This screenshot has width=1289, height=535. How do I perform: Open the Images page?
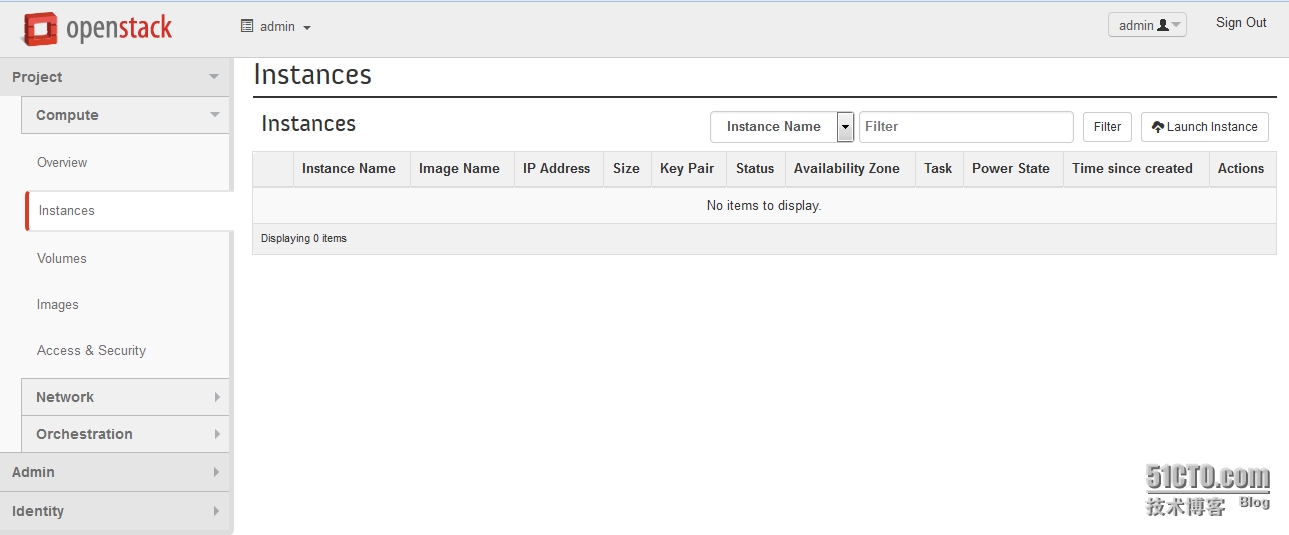point(58,305)
